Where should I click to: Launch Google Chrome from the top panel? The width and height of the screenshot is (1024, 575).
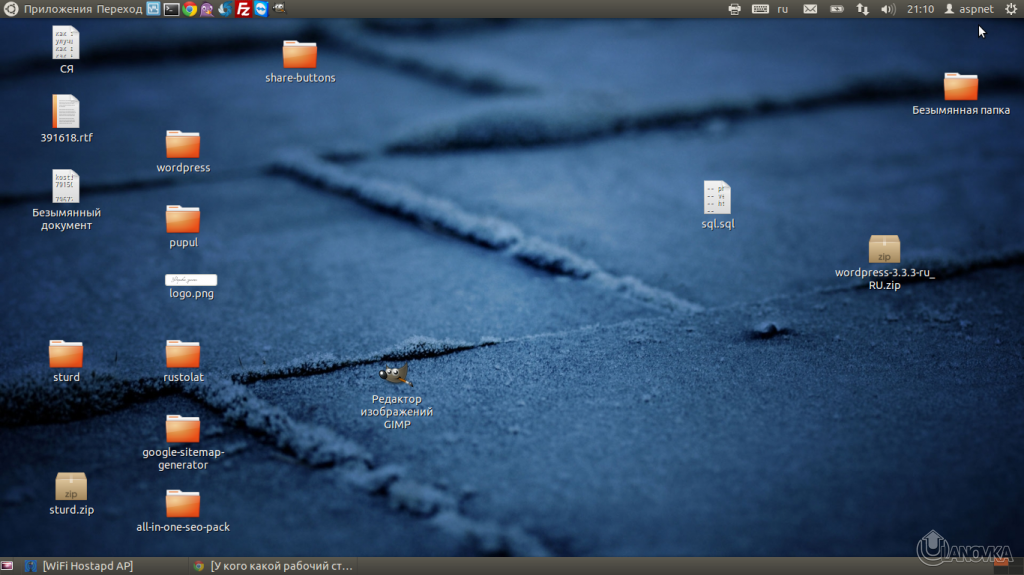coord(189,9)
